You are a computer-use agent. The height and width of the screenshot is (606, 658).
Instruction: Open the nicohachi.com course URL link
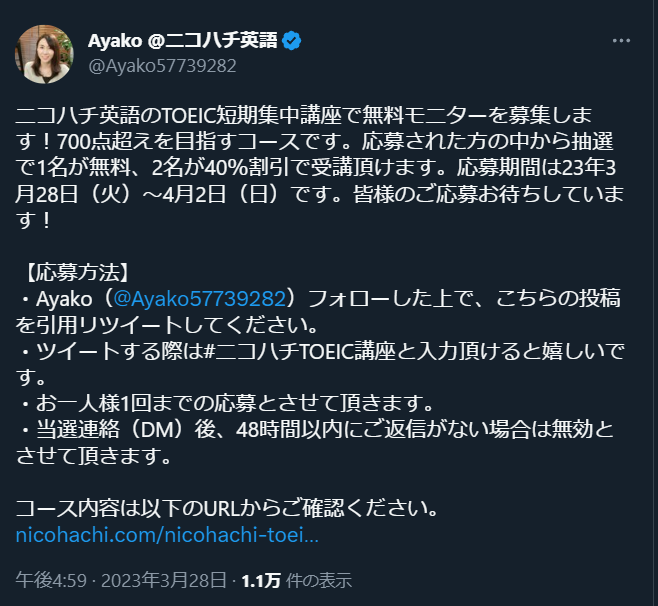point(168,535)
